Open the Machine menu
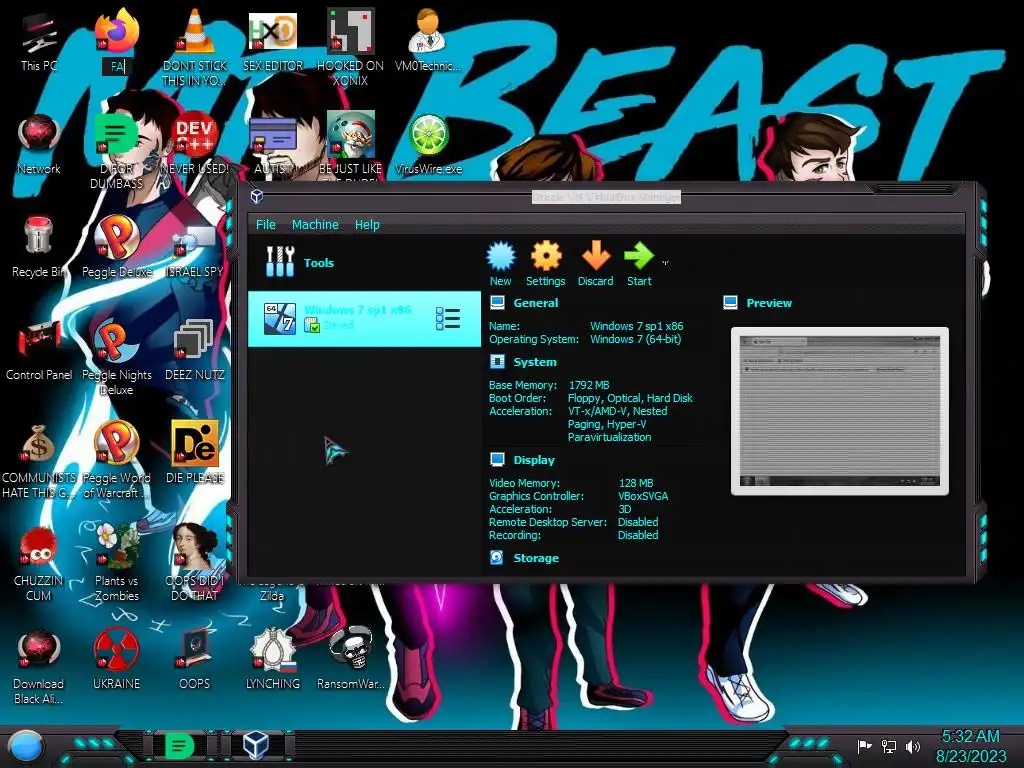 point(315,225)
